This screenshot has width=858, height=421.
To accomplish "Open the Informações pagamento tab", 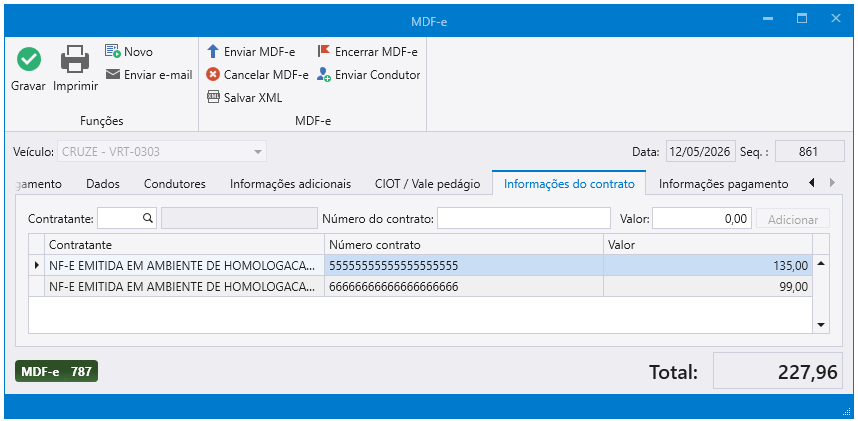I will point(723,184).
